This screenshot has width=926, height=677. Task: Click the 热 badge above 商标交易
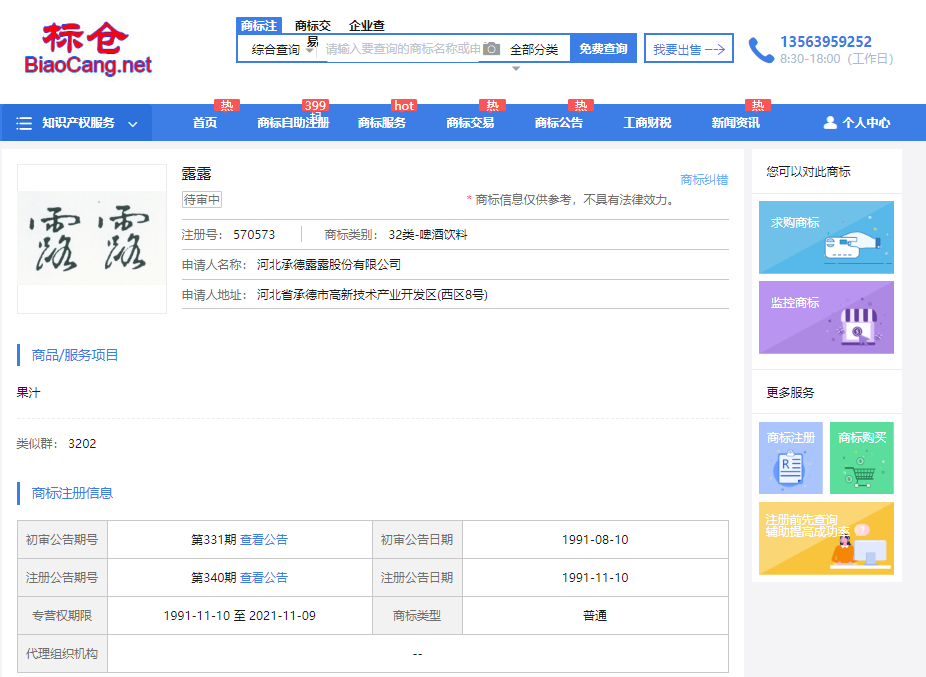pyautogui.click(x=493, y=105)
